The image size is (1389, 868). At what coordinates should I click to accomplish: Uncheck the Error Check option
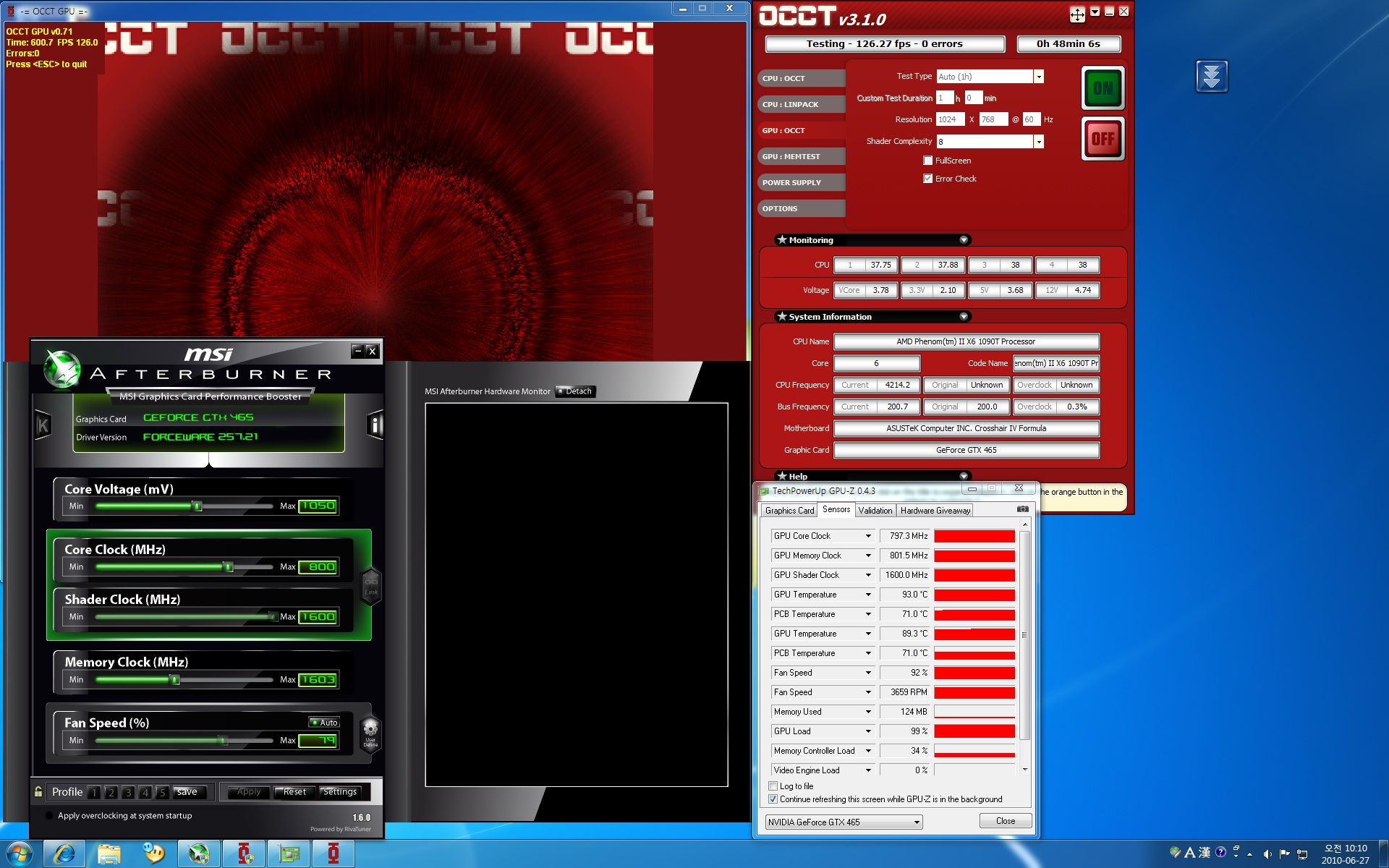[927, 179]
